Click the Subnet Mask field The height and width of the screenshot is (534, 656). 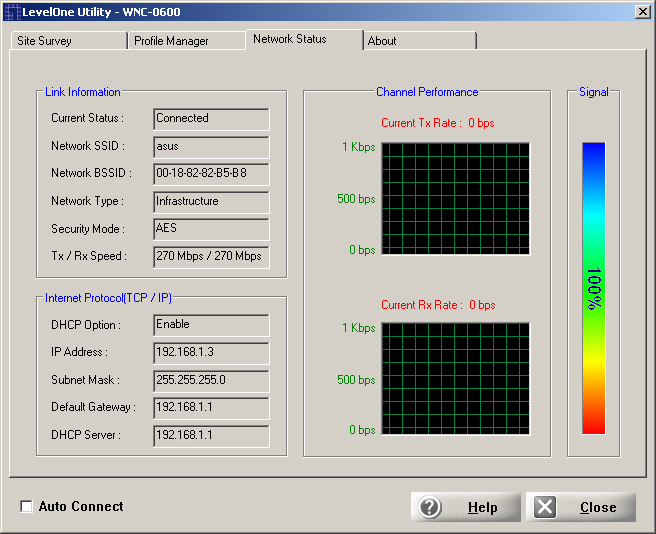pos(211,381)
